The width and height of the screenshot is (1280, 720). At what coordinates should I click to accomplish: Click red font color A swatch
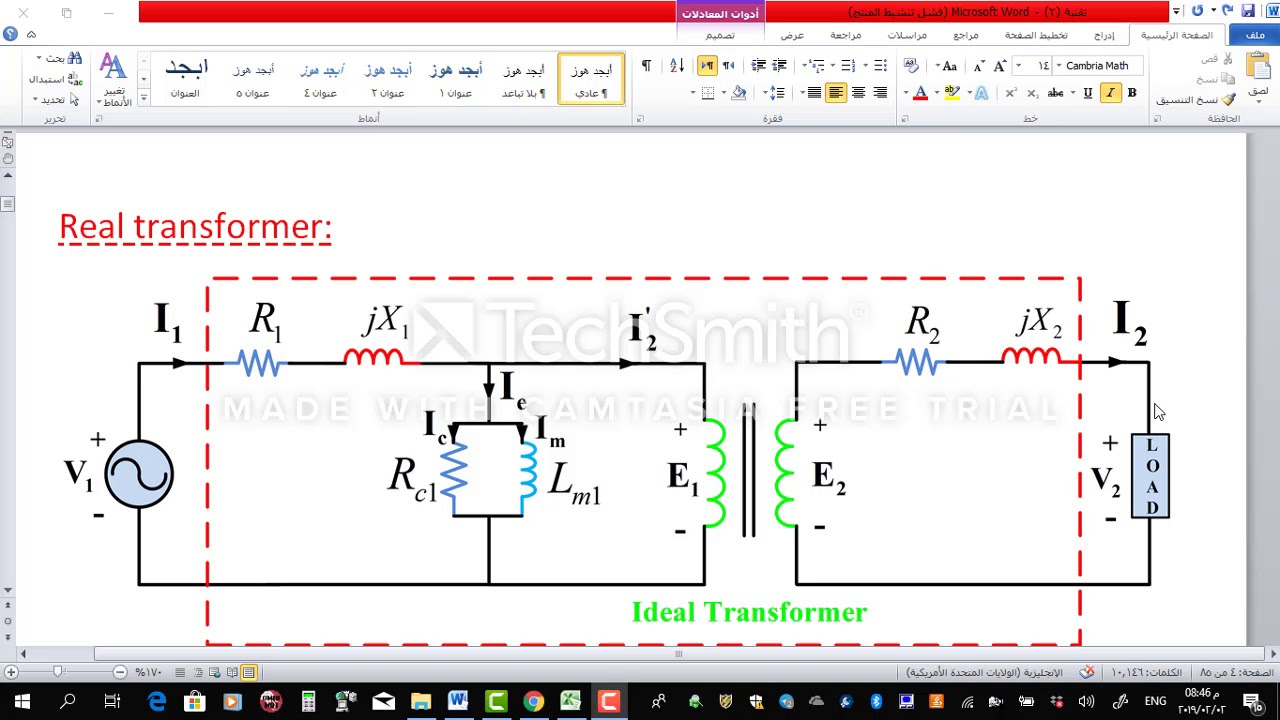[x=920, y=93]
